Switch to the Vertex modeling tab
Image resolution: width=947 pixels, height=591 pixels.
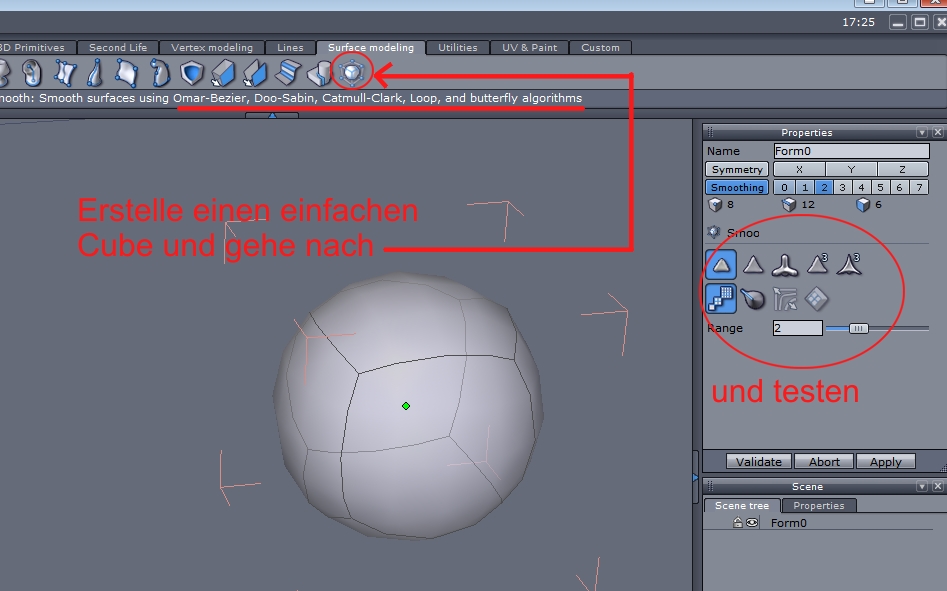pos(211,48)
